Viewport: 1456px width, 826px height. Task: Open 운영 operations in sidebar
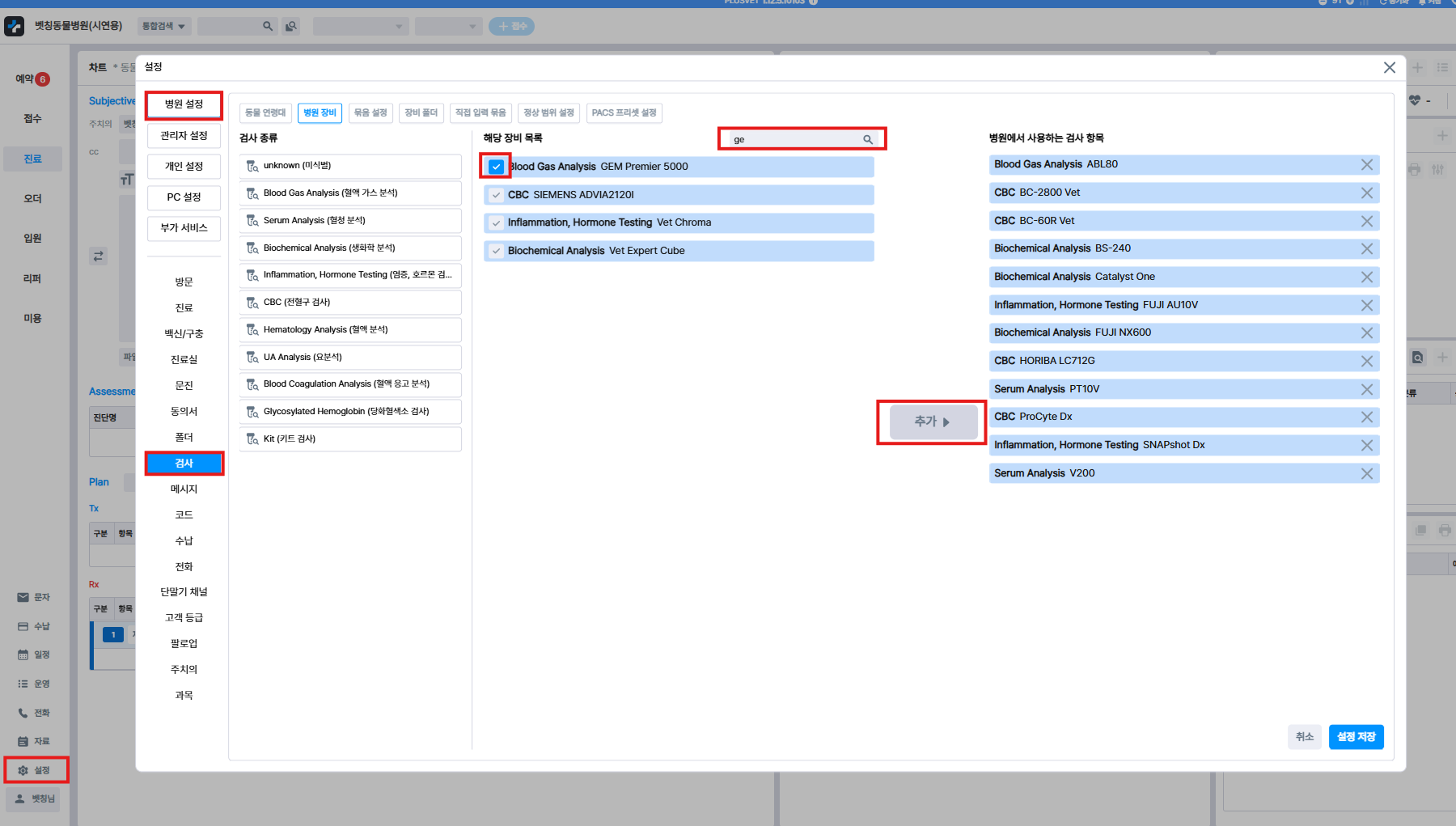click(34, 684)
